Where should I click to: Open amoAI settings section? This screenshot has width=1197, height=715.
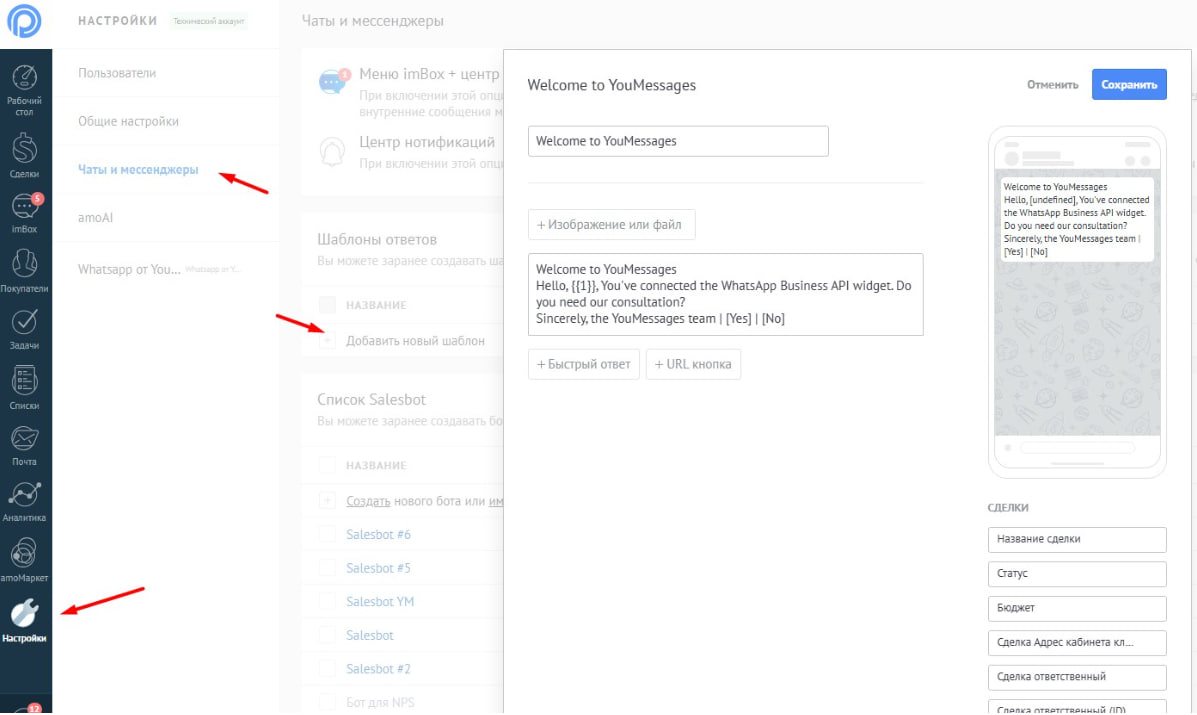pos(96,217)
